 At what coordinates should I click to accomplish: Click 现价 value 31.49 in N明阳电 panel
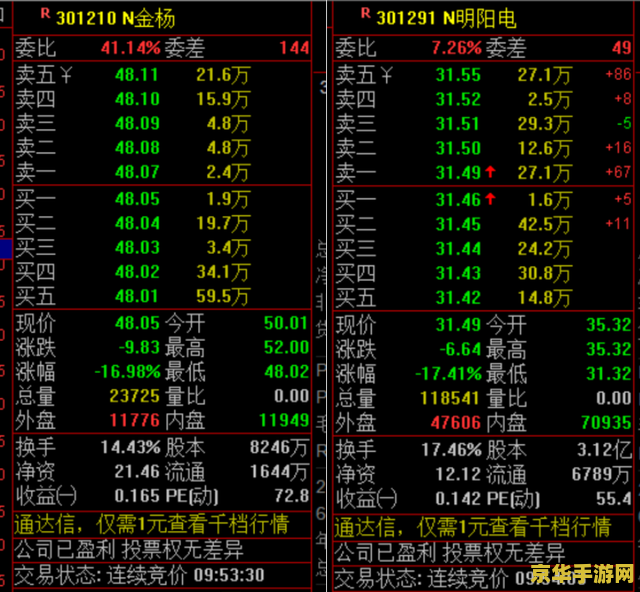point(458,325)
